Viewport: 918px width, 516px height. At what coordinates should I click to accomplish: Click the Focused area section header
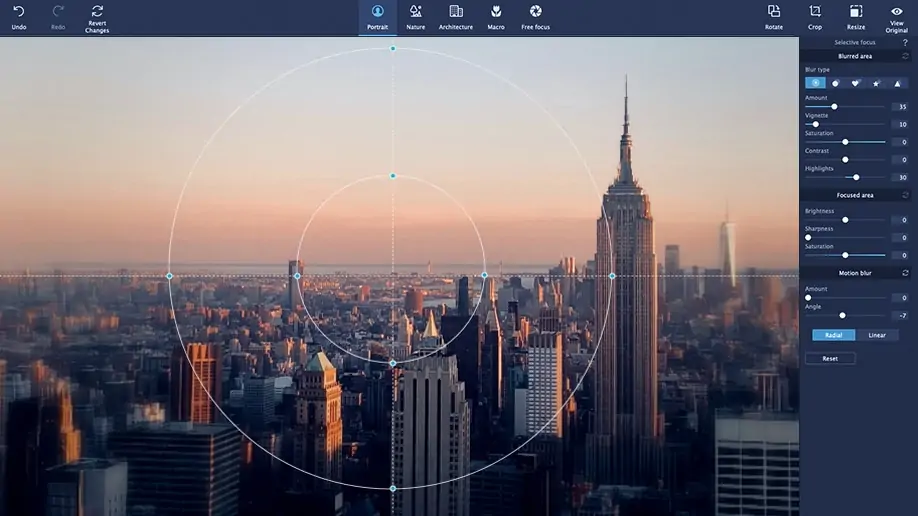coord(855,195)
